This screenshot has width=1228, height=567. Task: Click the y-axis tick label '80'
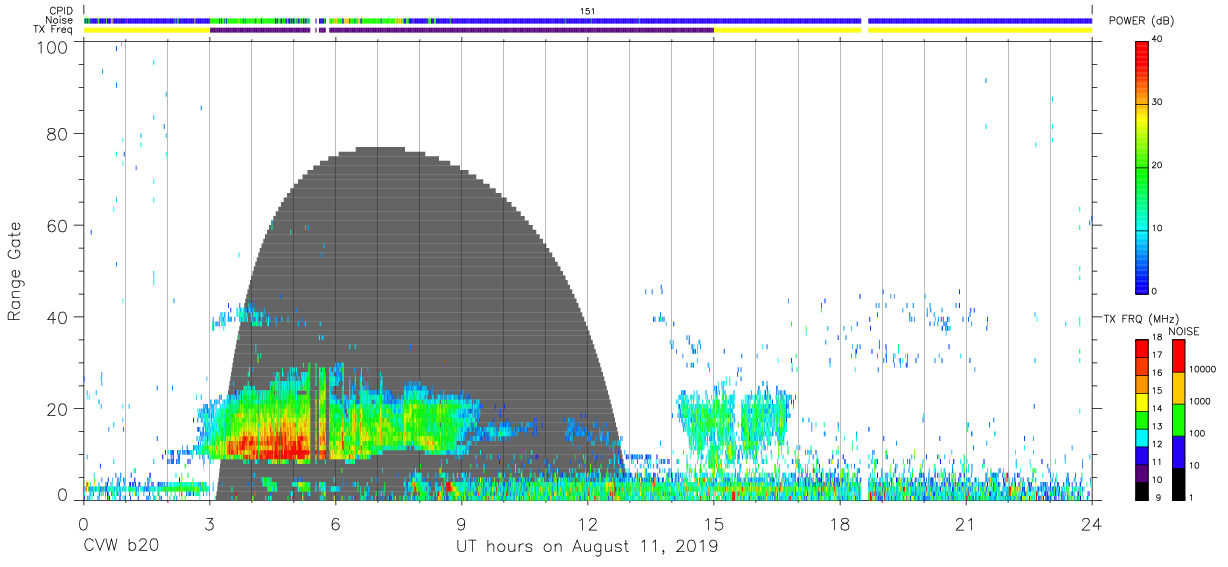pyautogui.click(x=58, y=134)
